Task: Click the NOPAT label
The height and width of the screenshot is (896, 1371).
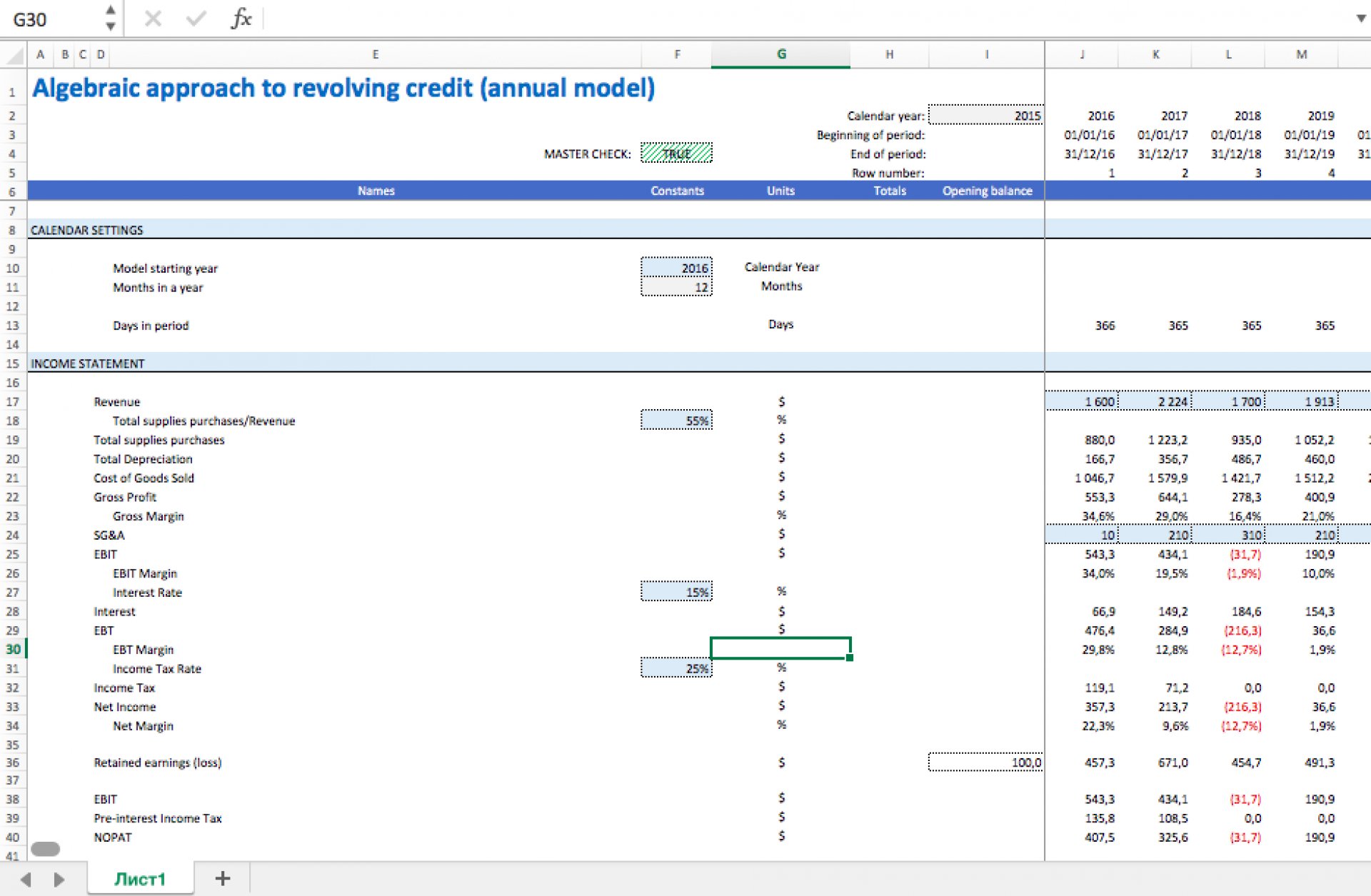Action: pyautogui.click(x=113, y=837)
